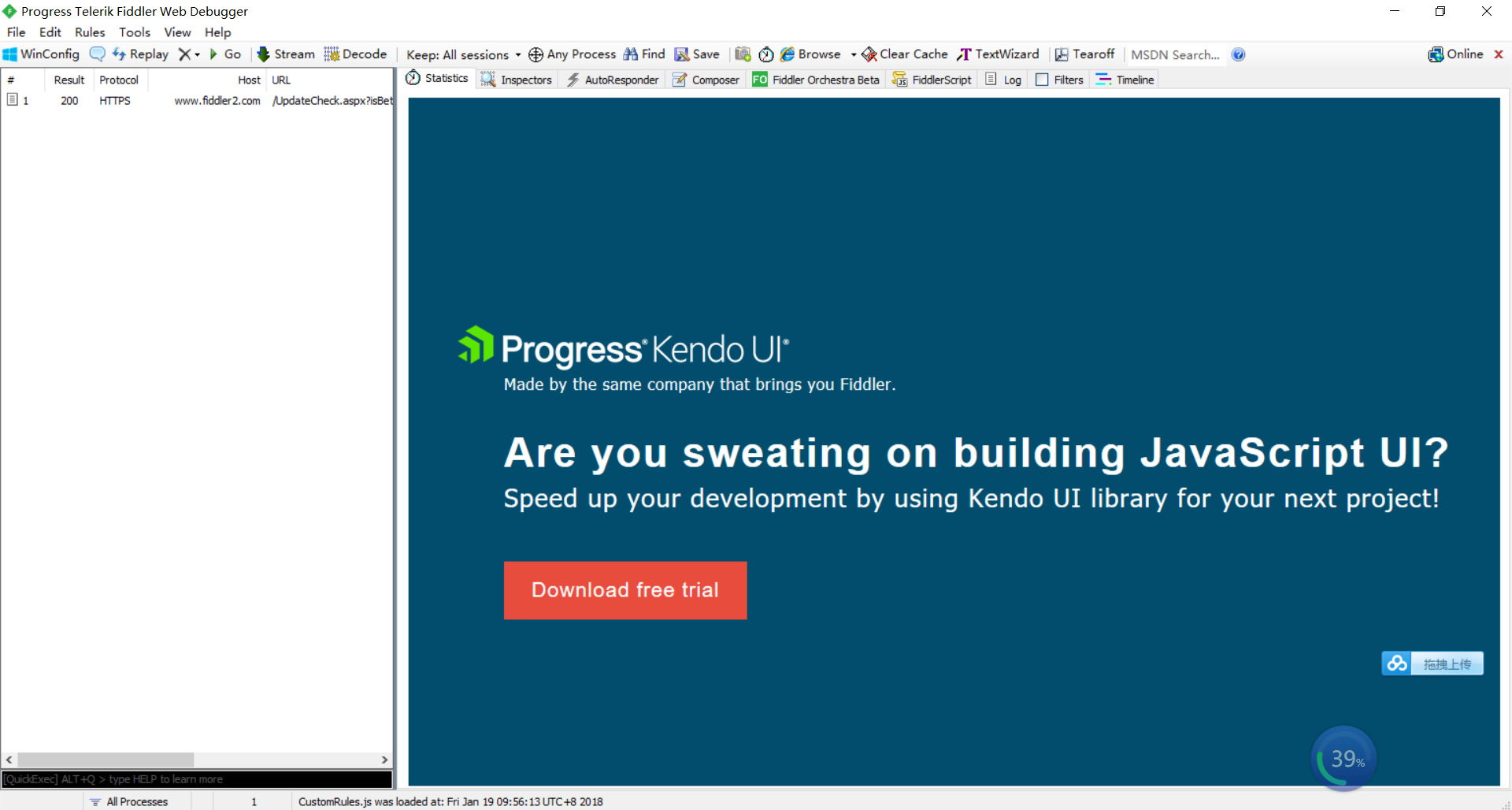Save sessions with Save button
This screenshot has height=810, width=1512.
tap(697, 54)
